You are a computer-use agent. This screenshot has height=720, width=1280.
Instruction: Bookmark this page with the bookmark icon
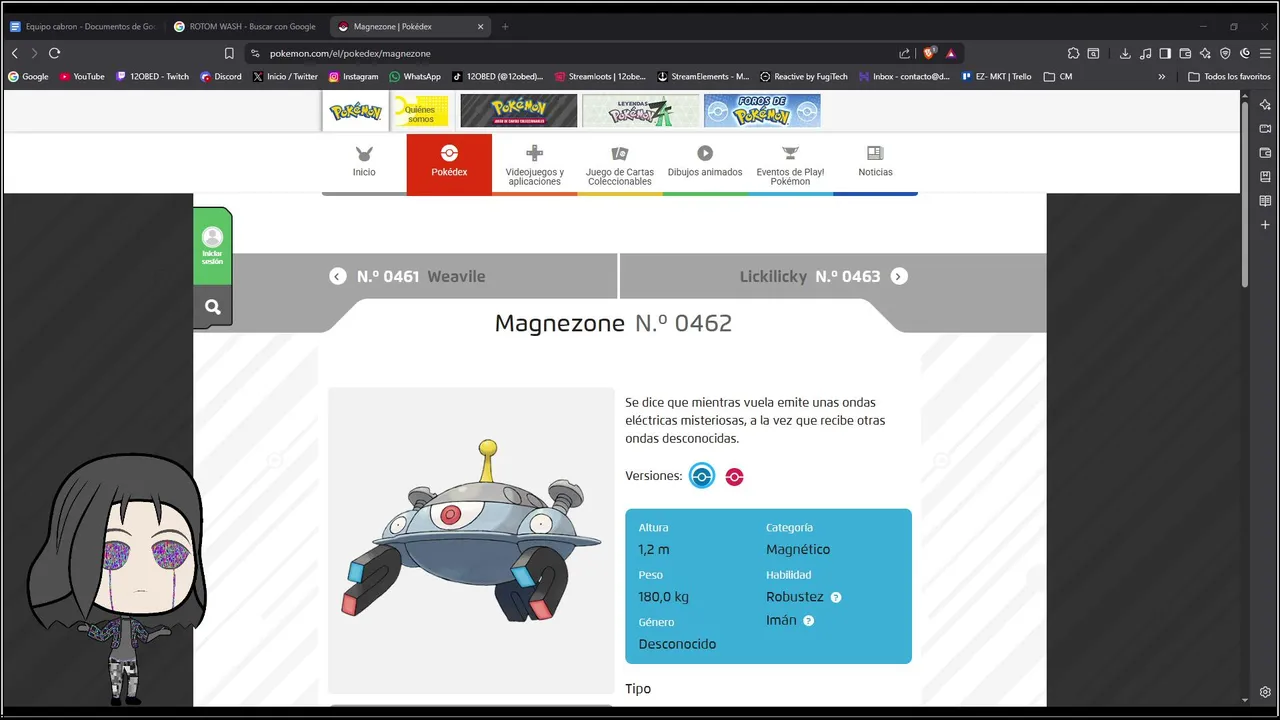tap(229, 53)
